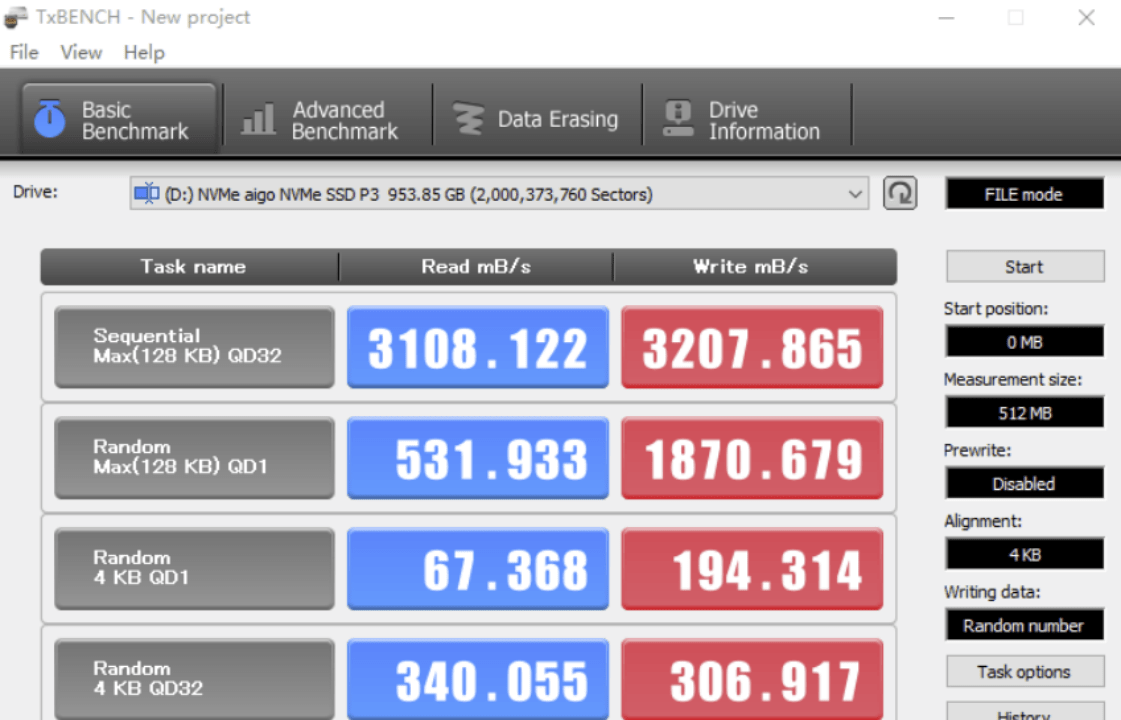The width and height of the screenshot is (1121, 720).
Task: Open the File menu
Action: click(x=24, y=52)
